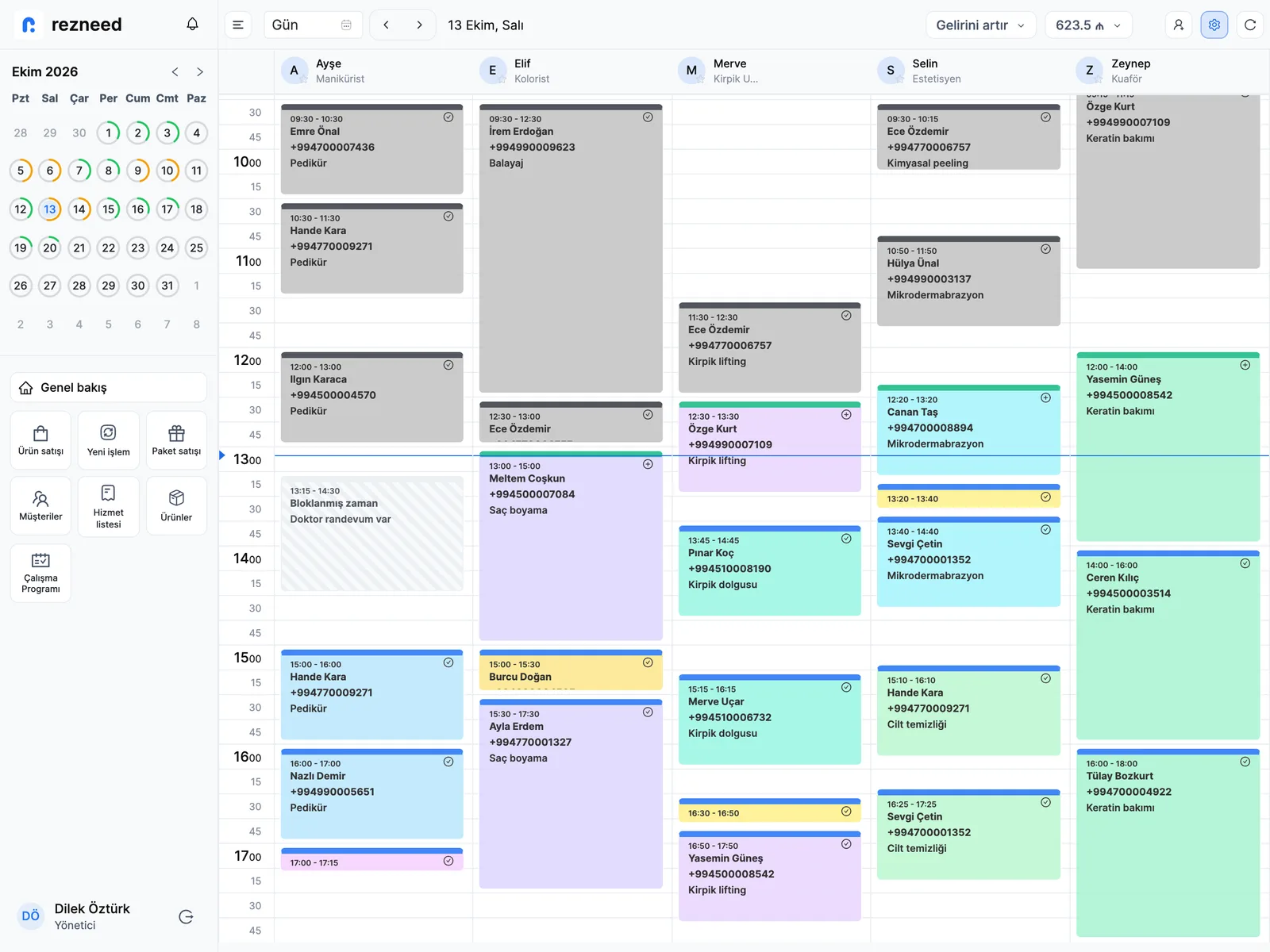Viewport: 1270px width, 952px height.
Task: Expand the Gelirini artır dropdown
Action: click(x=980, y=25)
